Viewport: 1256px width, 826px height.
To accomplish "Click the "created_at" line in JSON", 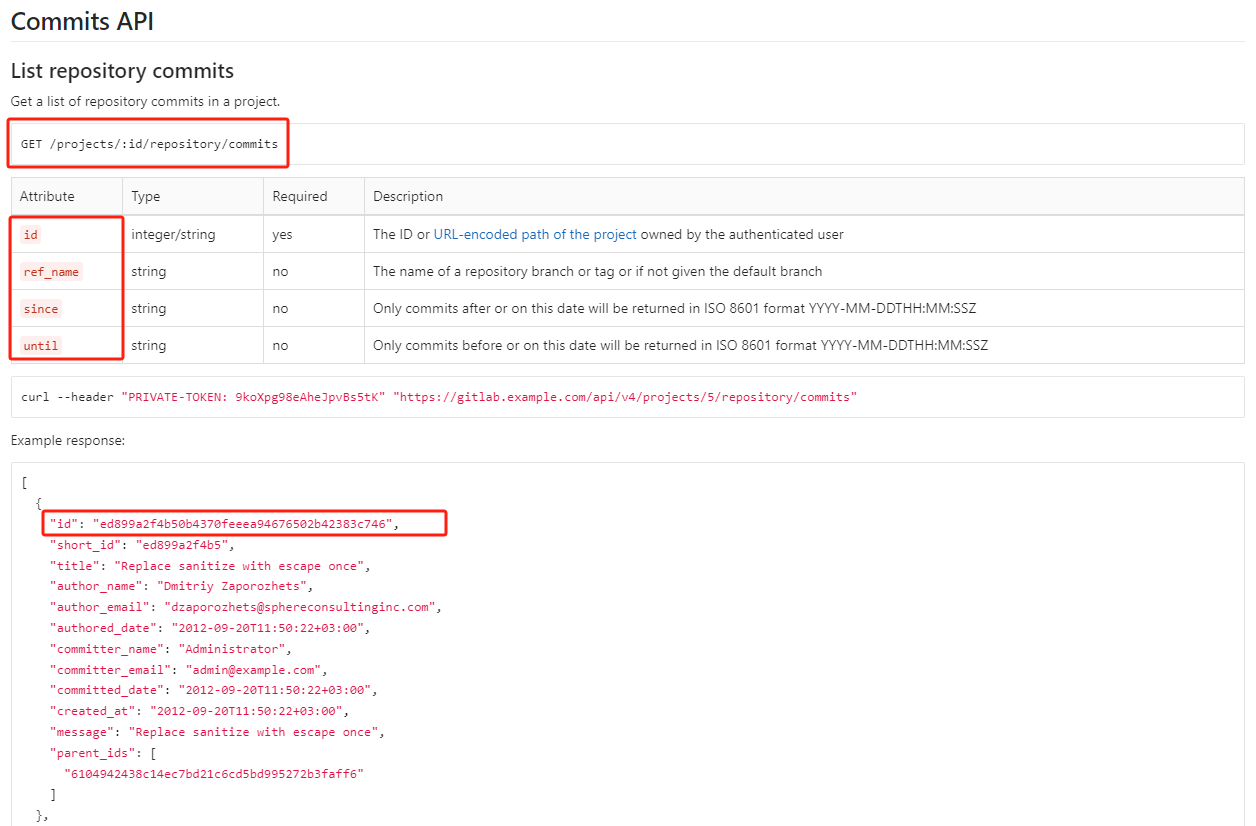I will click(200, 711).
